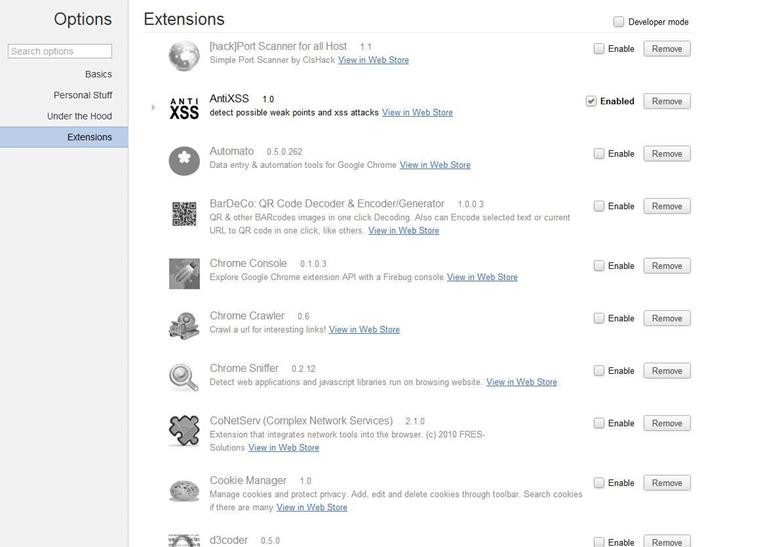Viewport: 780px width, 547px height.
Task: Enable the Automato extension checkbox
Action: 599,154
